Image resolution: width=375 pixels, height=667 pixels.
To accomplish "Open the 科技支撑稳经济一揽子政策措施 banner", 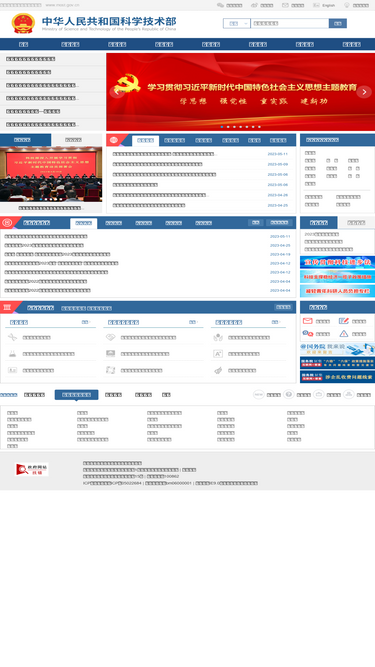I will [338, 276].
